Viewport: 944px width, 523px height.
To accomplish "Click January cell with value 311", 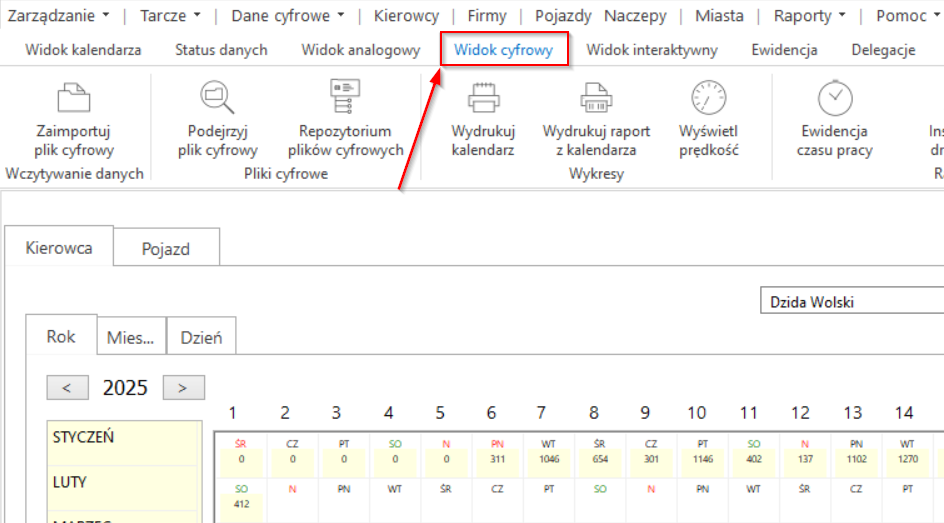I will (497, 456).
